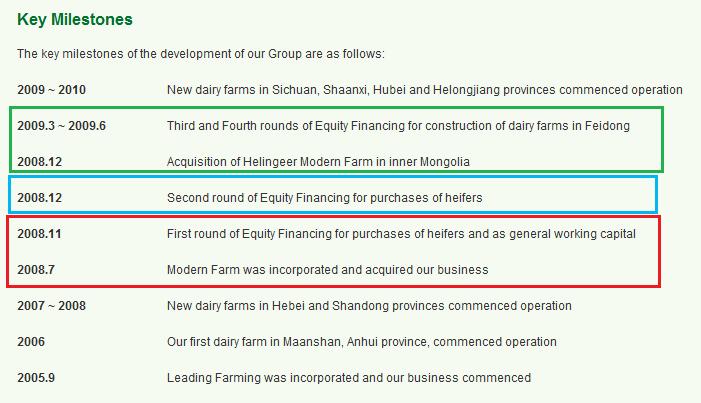Click the intro sentence about Group development milestones
701x403 pixels.
pyautogui.click(x=201, y=54)
